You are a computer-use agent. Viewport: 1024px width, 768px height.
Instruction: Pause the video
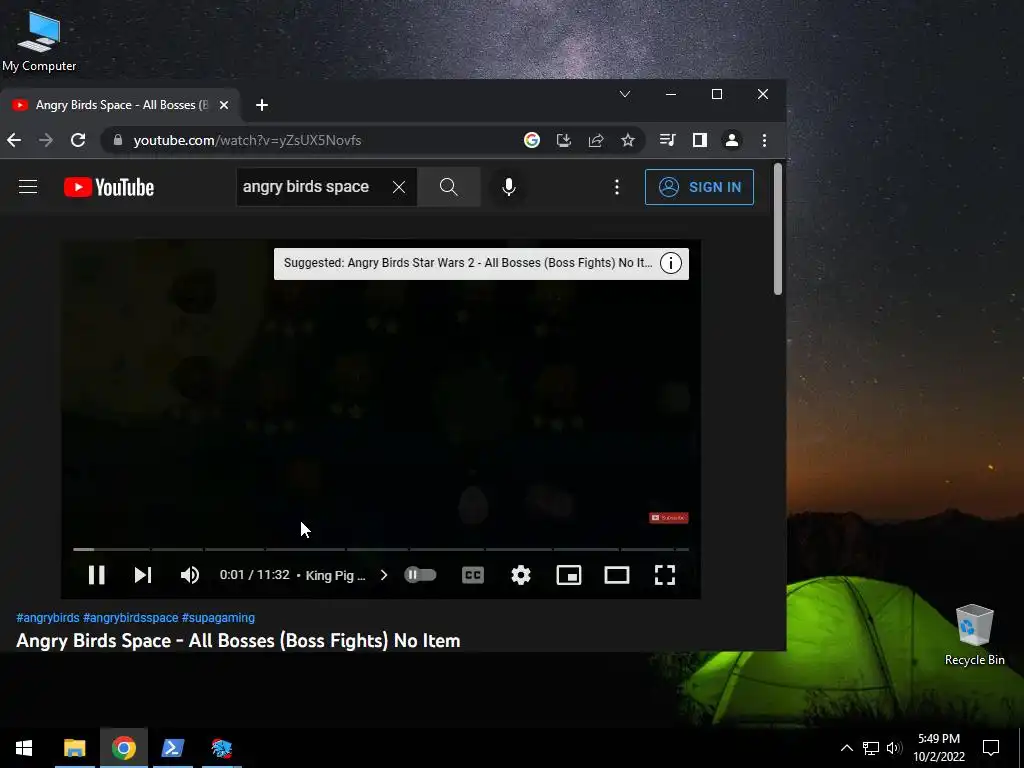[97, 575]
